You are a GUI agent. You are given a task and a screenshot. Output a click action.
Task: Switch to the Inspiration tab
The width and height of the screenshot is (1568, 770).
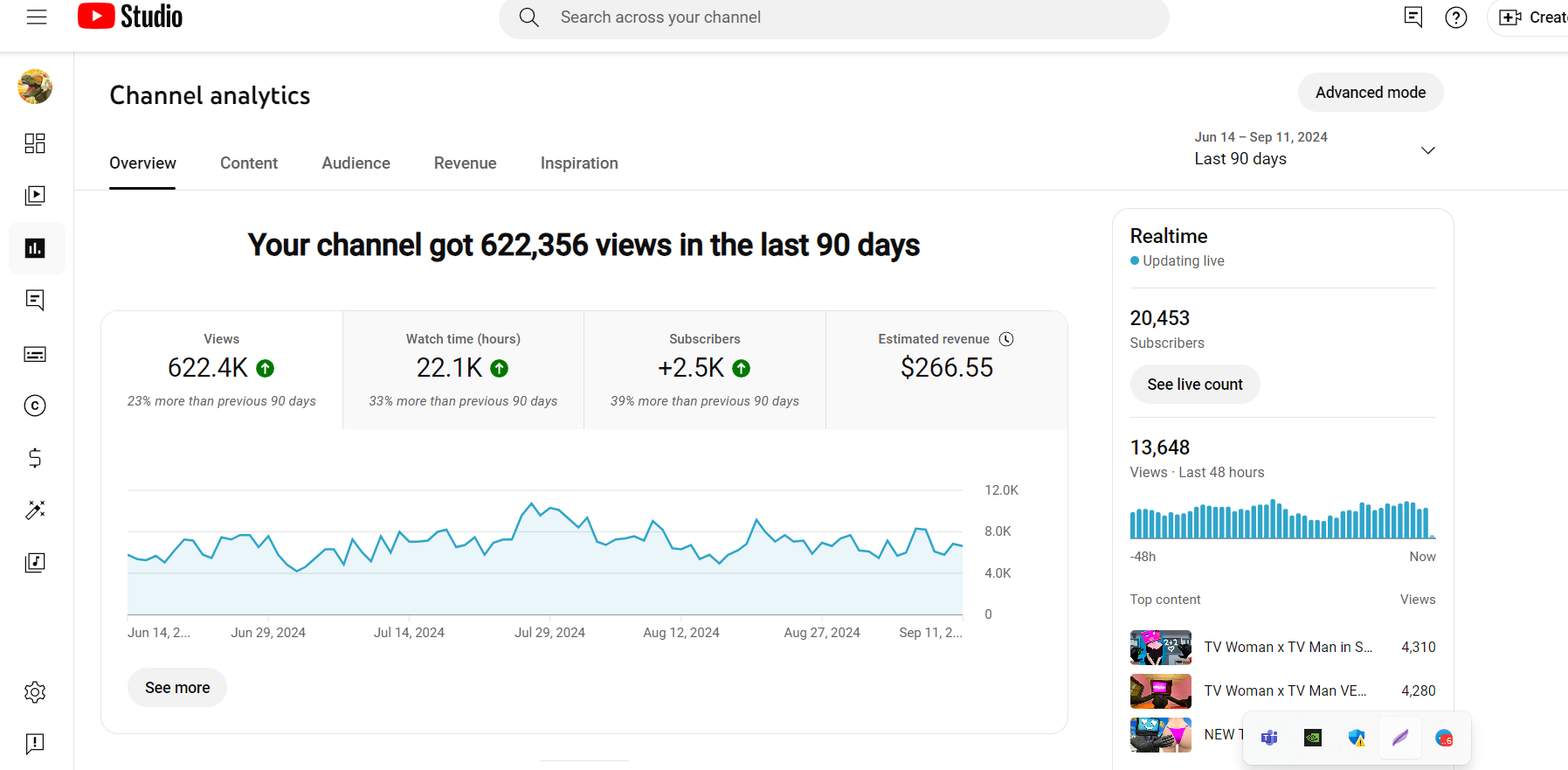pos(579,163)
